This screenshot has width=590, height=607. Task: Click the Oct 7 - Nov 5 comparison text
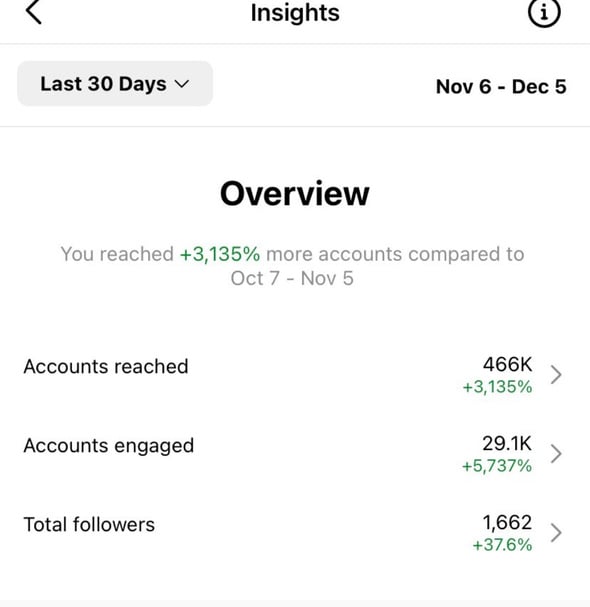[292, 278]
